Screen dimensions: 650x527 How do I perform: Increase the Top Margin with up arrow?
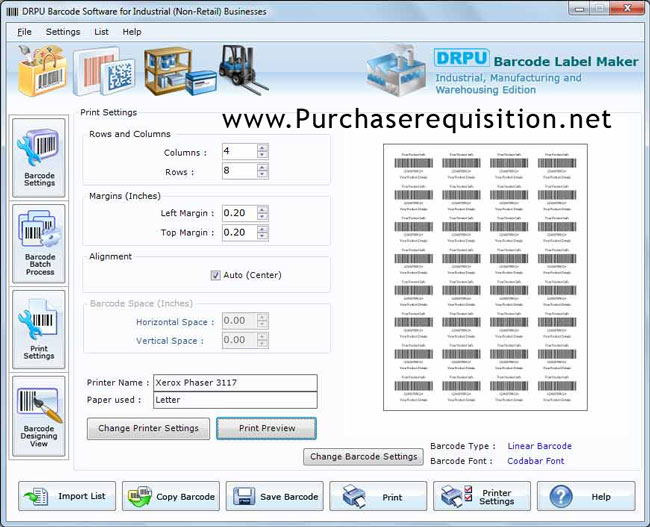[x=262, y=229]
